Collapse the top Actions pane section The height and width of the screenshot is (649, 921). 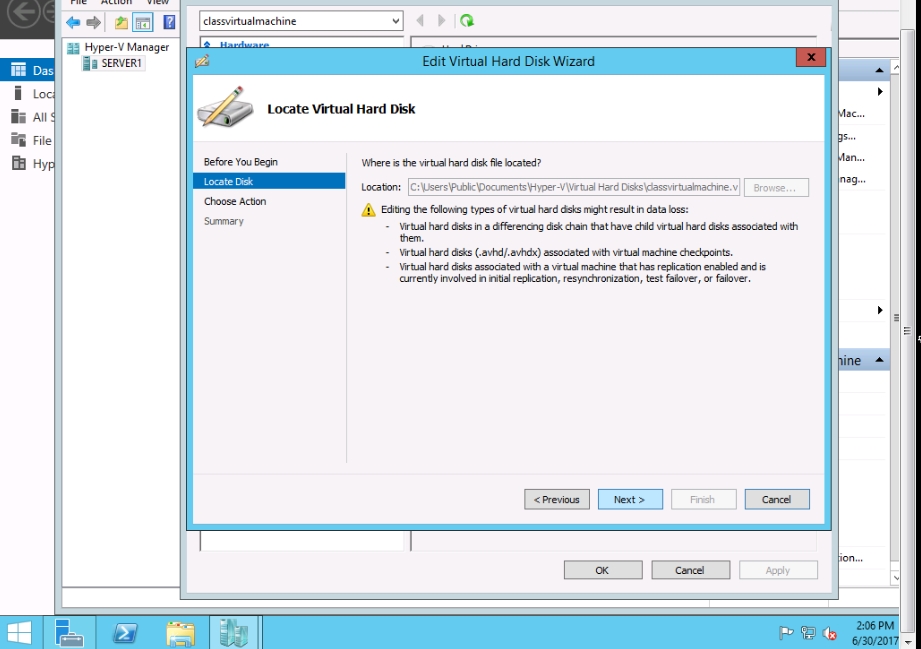[879, 70]
